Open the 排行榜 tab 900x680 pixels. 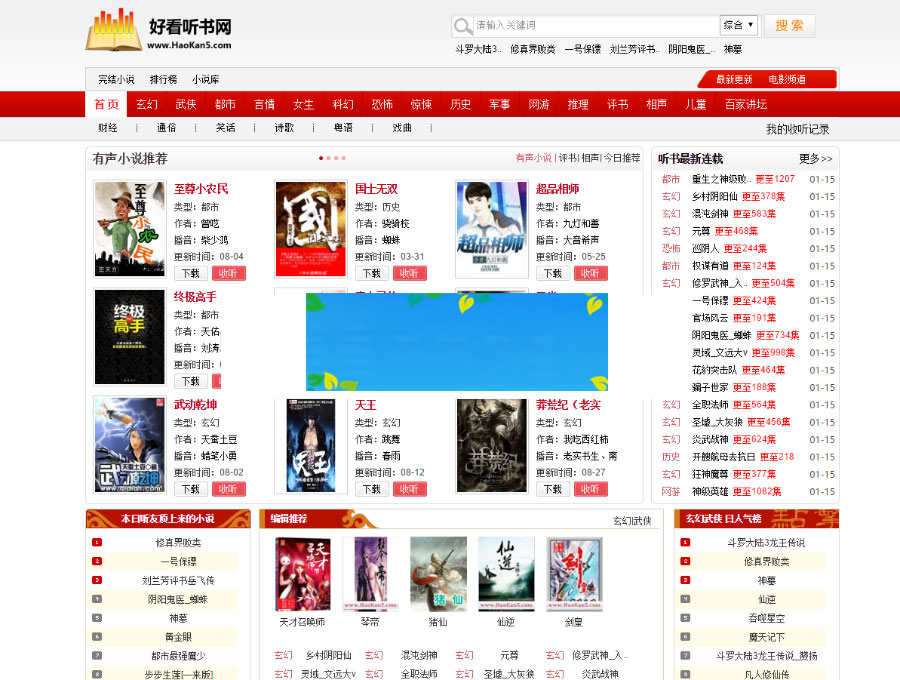click(x=163, y=79)
